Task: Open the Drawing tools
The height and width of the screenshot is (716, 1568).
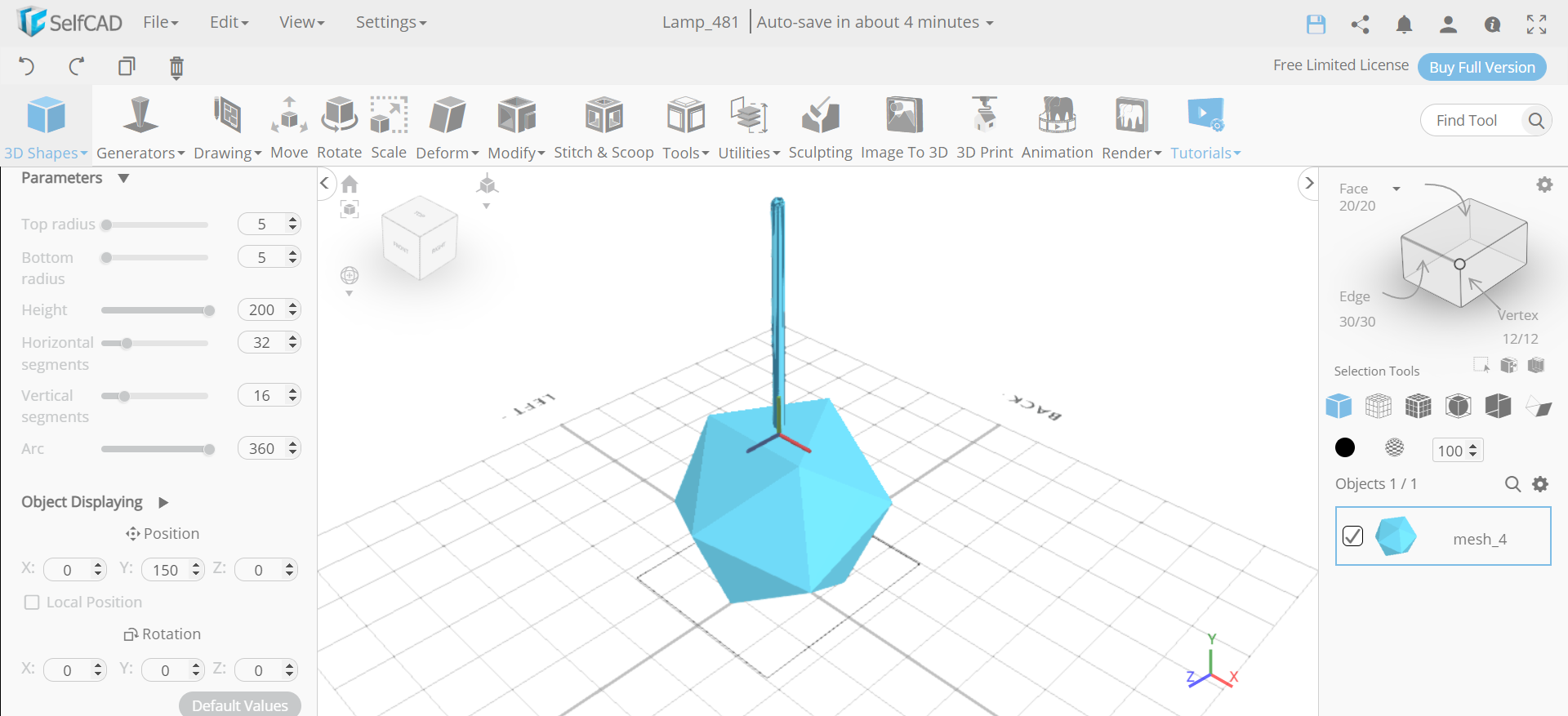Action: pos(227,127)
